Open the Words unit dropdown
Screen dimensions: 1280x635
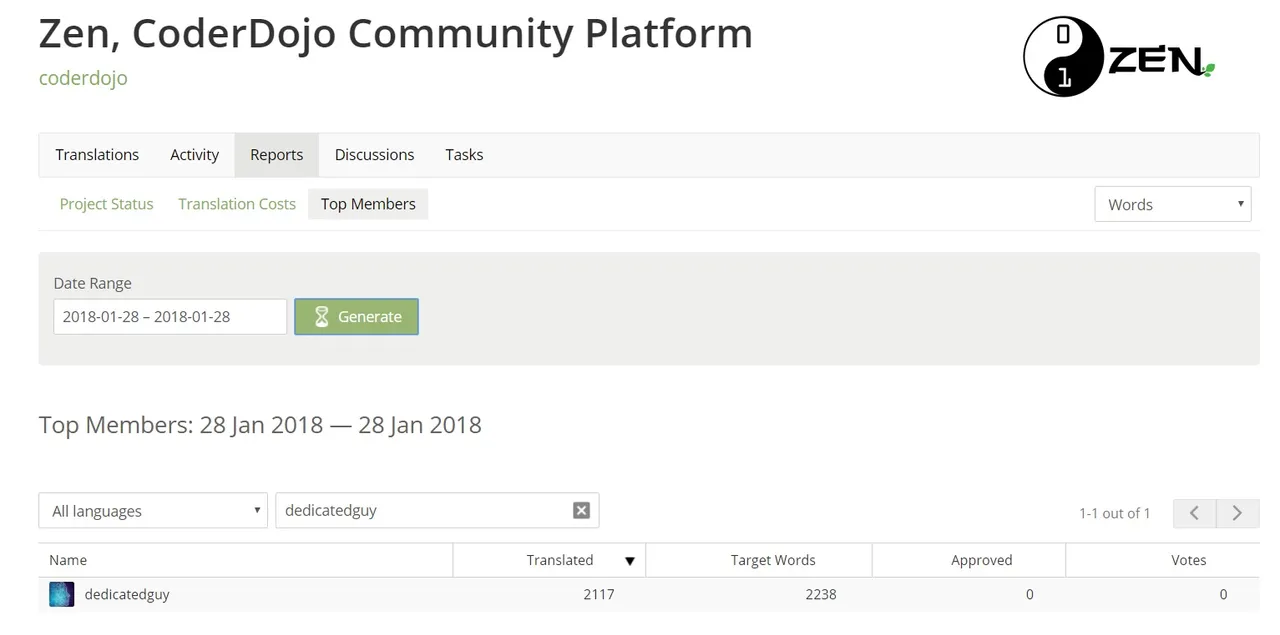(1173, 204)
